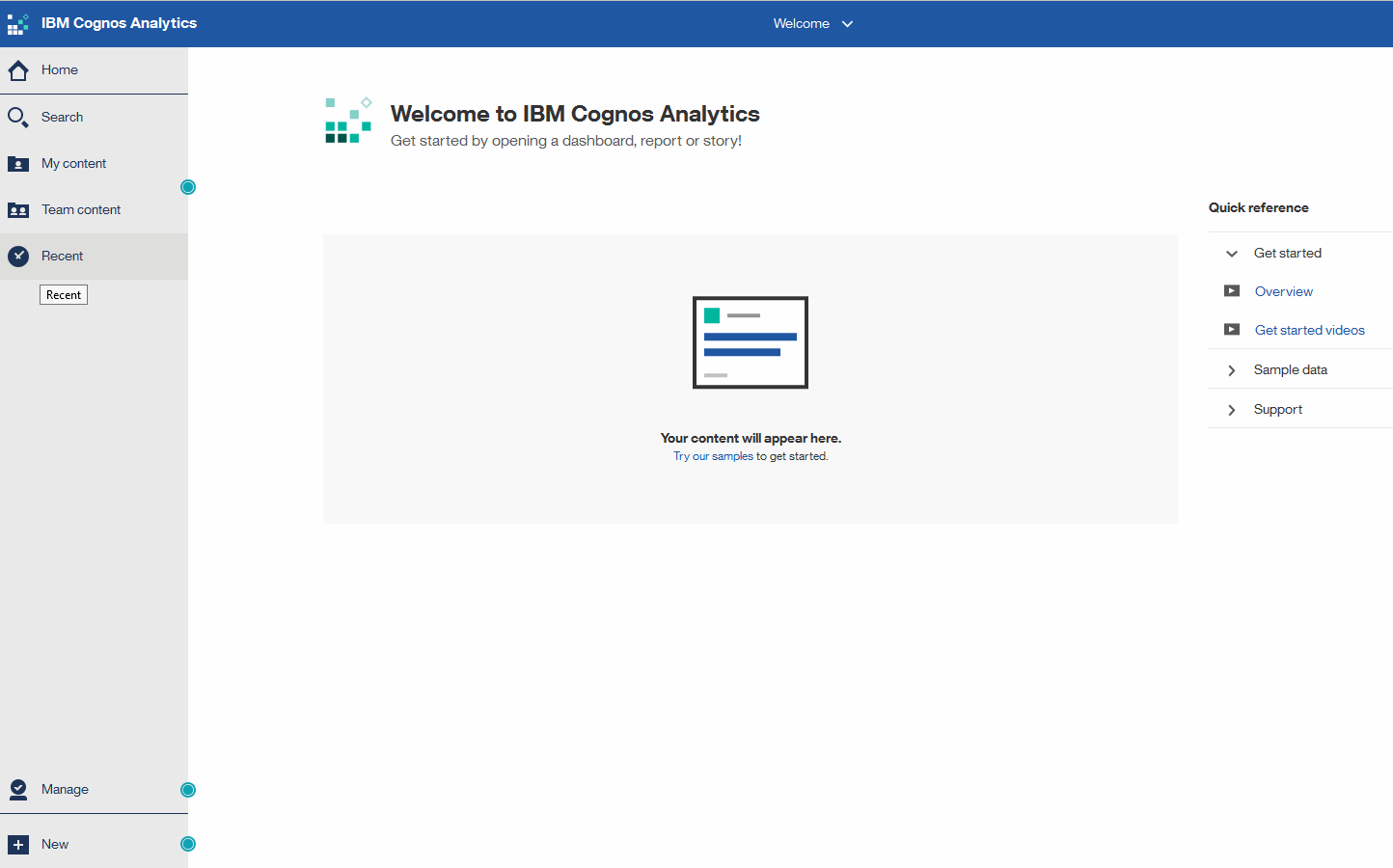Follow the 'Try our samples' link
This screenshot has width=1393, height=868.
(x=713, y=456)
